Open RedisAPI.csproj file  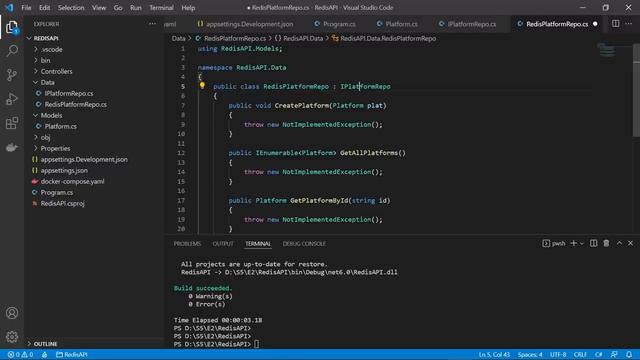point(62,204)
